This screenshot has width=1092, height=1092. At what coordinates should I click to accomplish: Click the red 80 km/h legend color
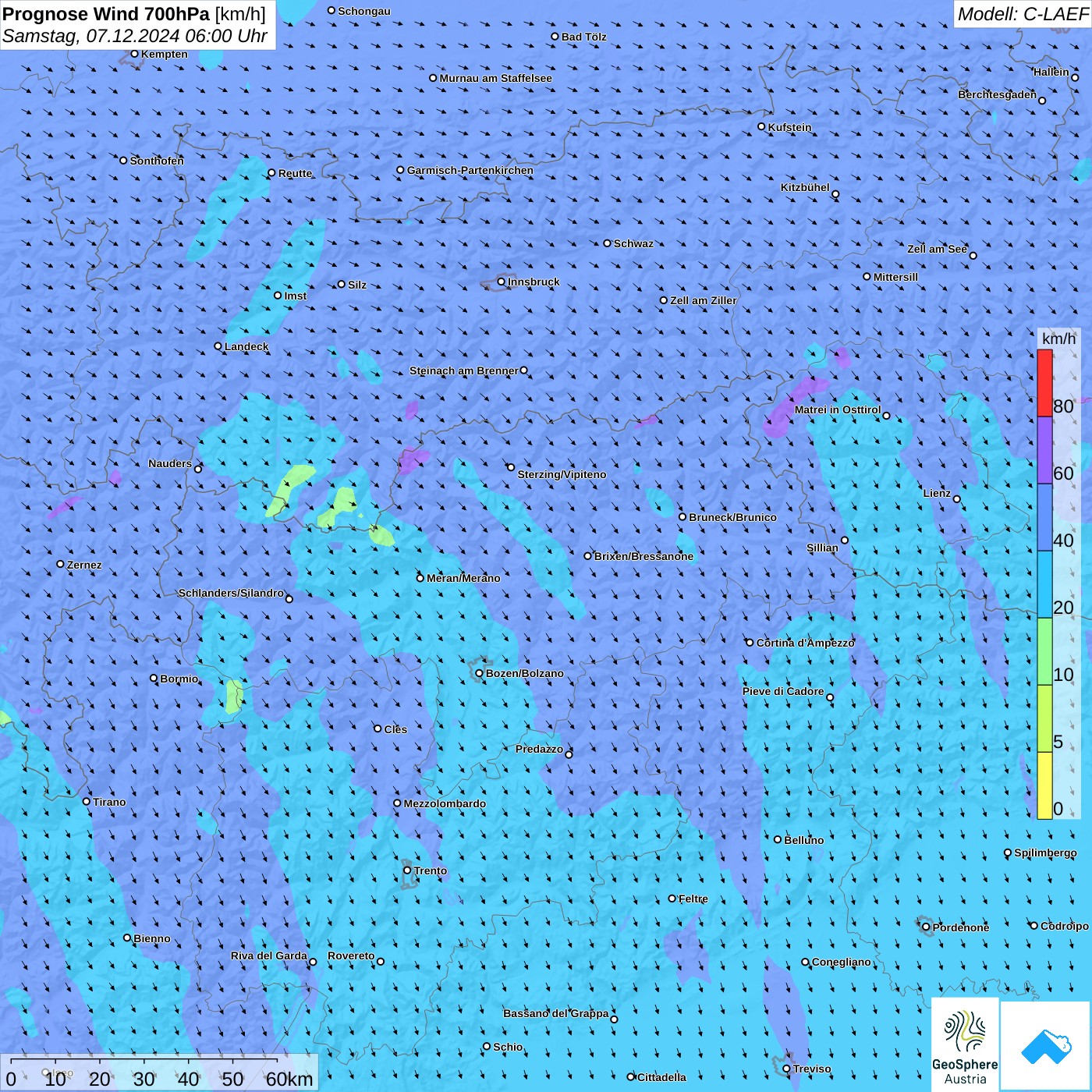[x=1044, y=383]
